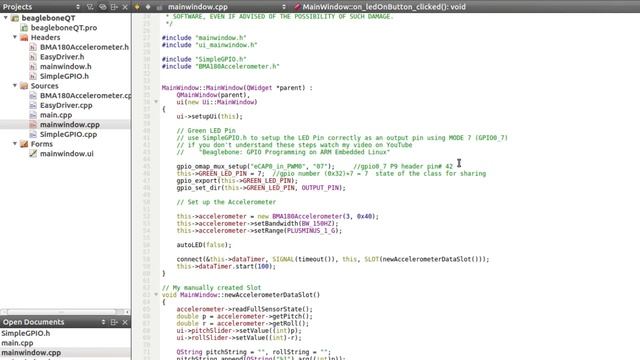Open mainwindow.h header file

[66, 67]
